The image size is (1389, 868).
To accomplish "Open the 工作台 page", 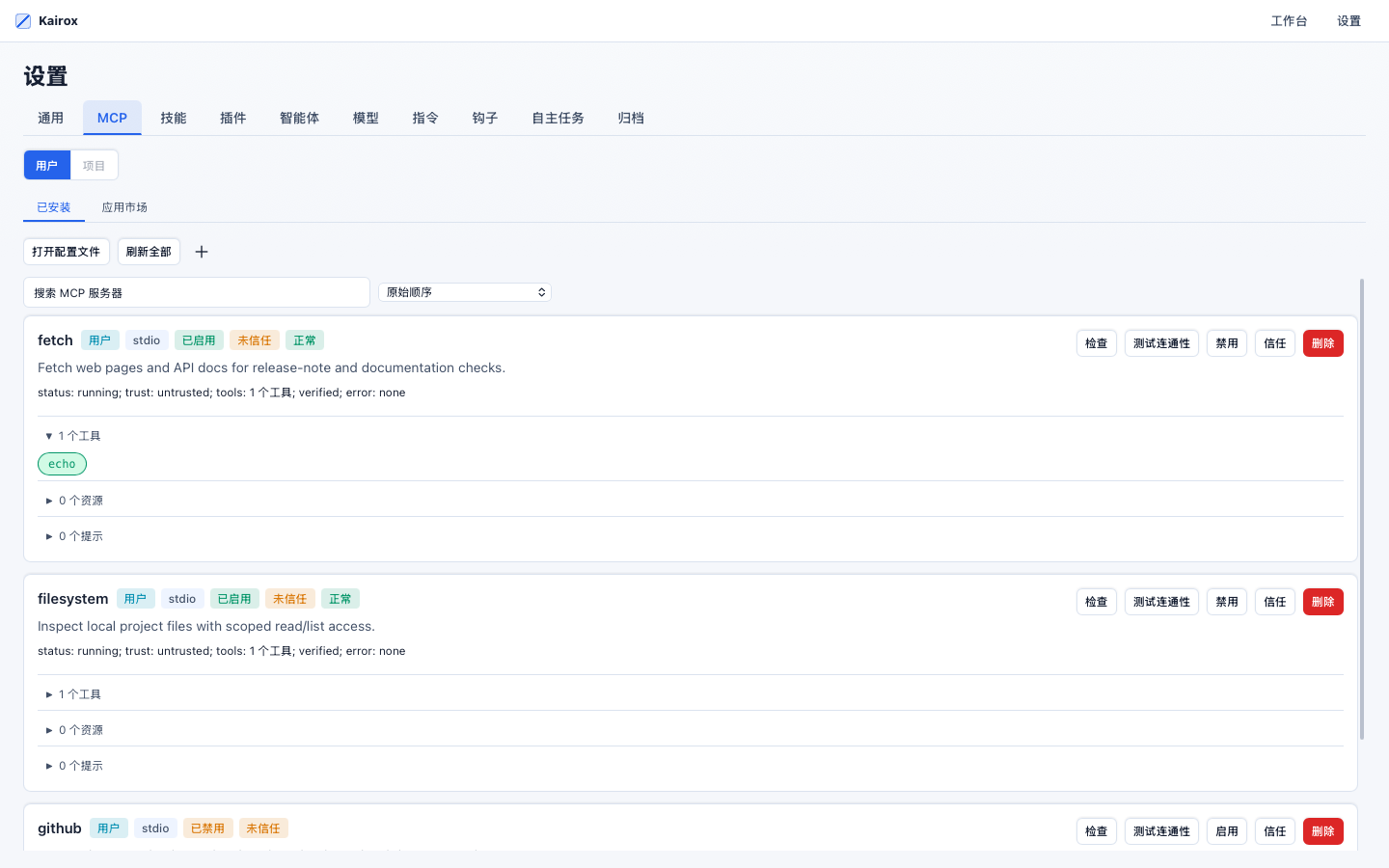I will pos(1289,21).
